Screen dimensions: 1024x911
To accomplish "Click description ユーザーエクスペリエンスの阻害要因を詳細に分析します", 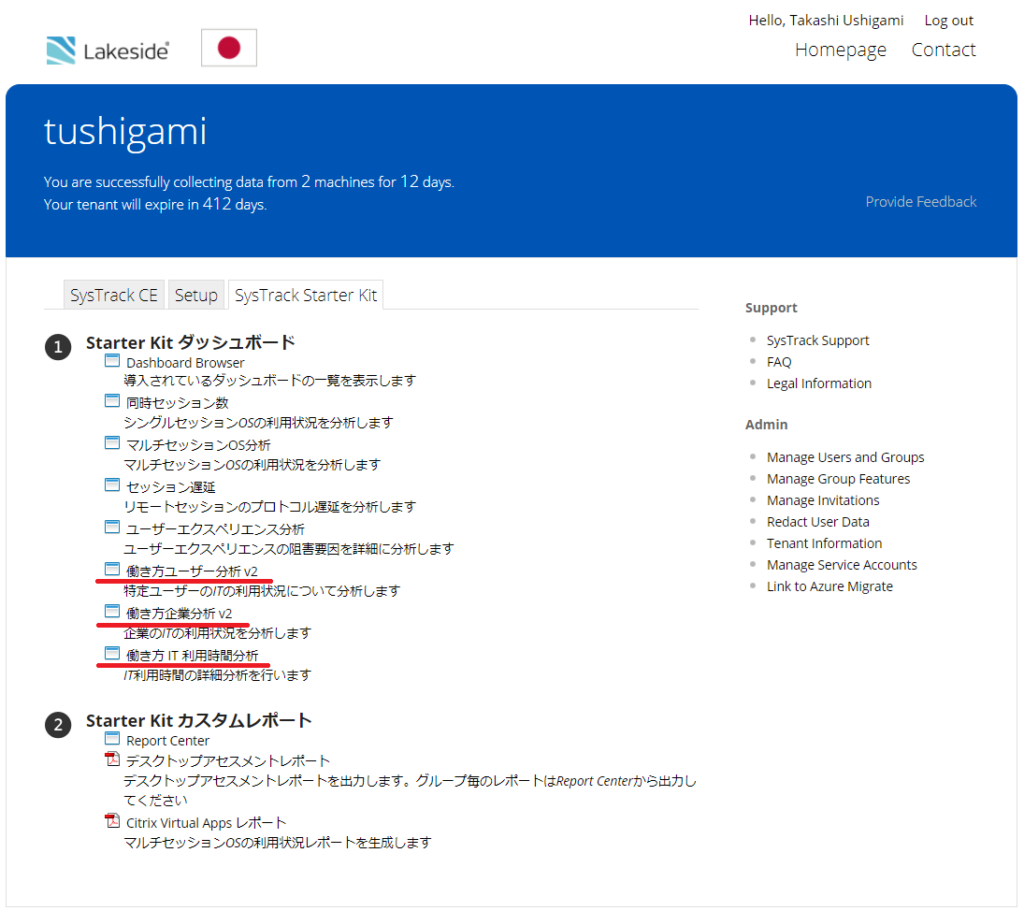I will [289, 549].
